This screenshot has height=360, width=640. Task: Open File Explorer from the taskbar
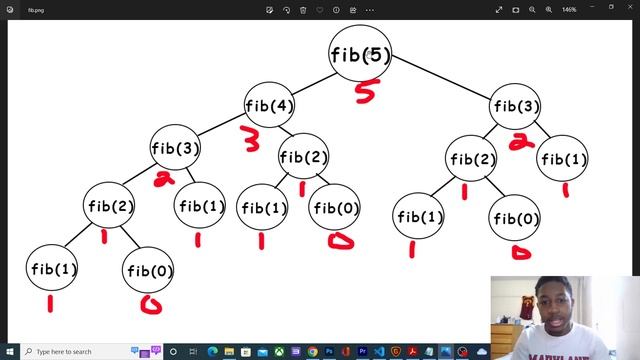pos(229,351)
